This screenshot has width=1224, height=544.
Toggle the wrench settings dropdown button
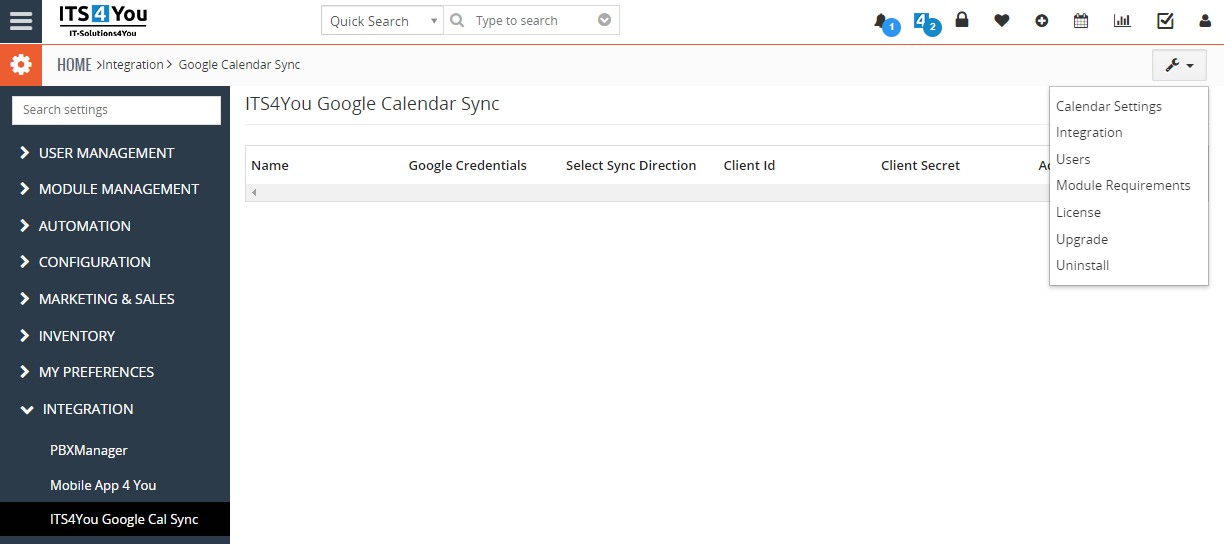point(1179,65)
